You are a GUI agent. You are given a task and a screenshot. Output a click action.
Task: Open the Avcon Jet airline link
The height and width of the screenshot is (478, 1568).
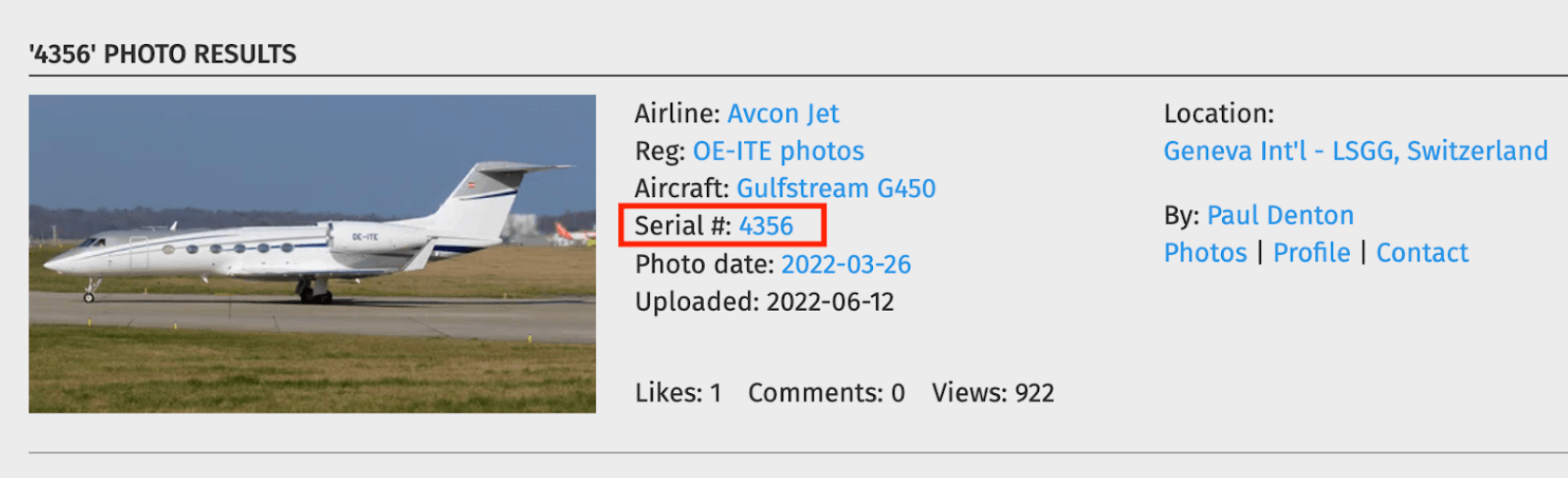tap(783, 114)
